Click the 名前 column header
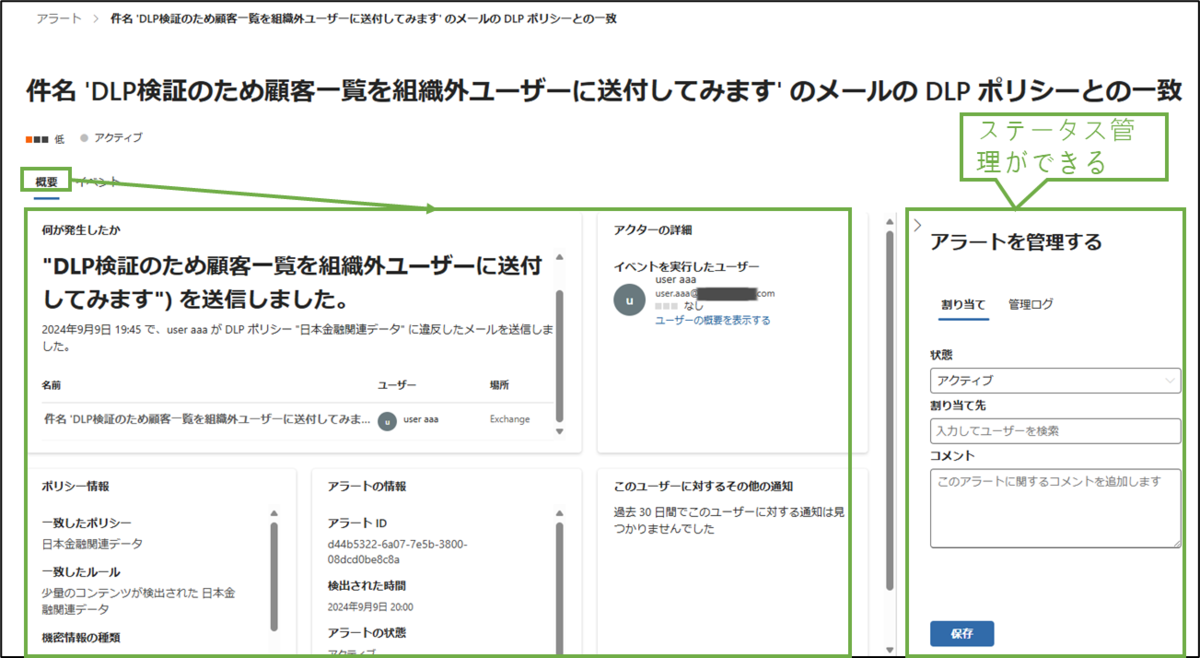 pyautogui.click(x=52, y=384)
